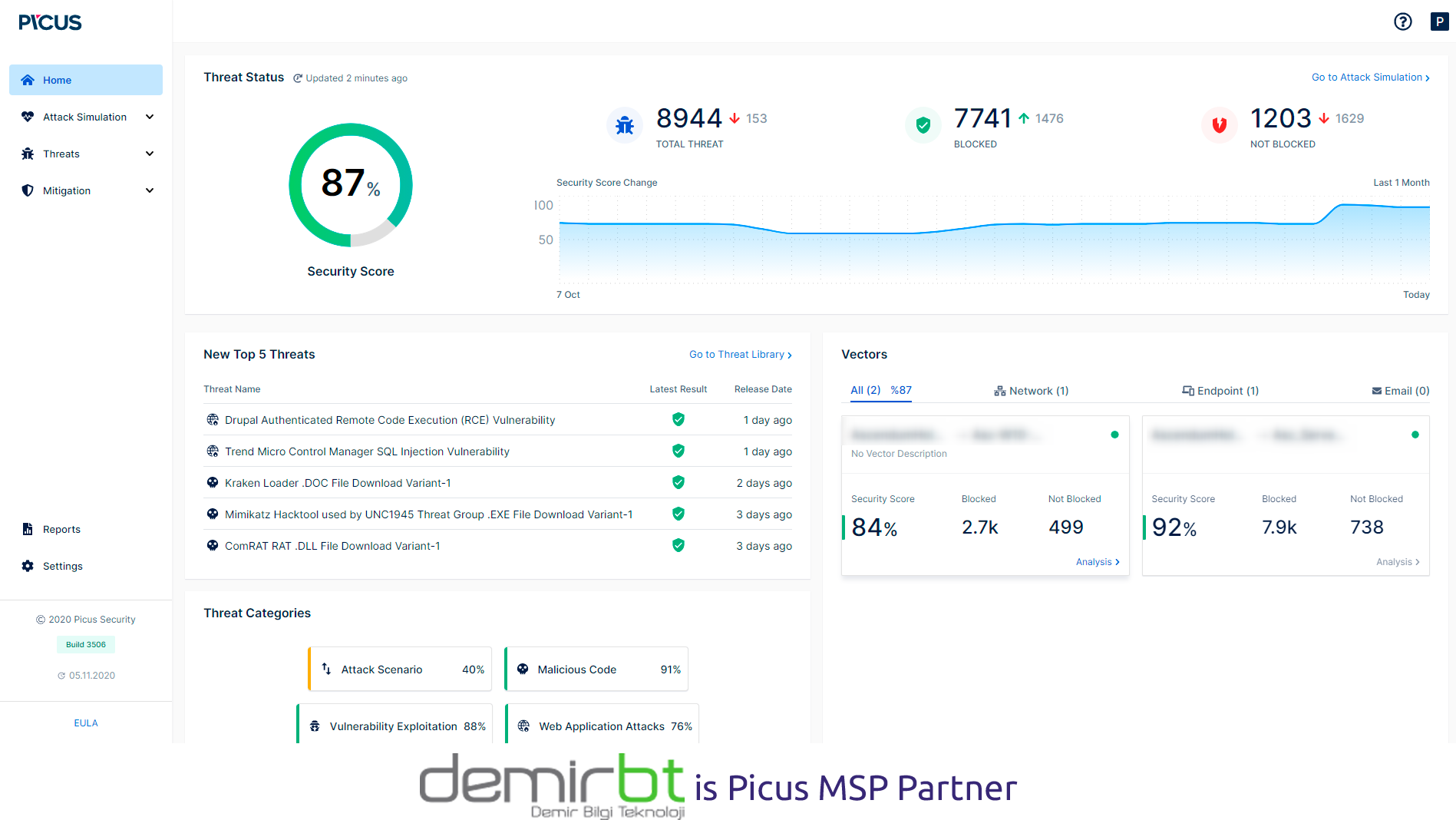Switch to the Endpoint (1) vectors tab
The height and width of the screenshot is (820, 1456).
(1220, 391)
